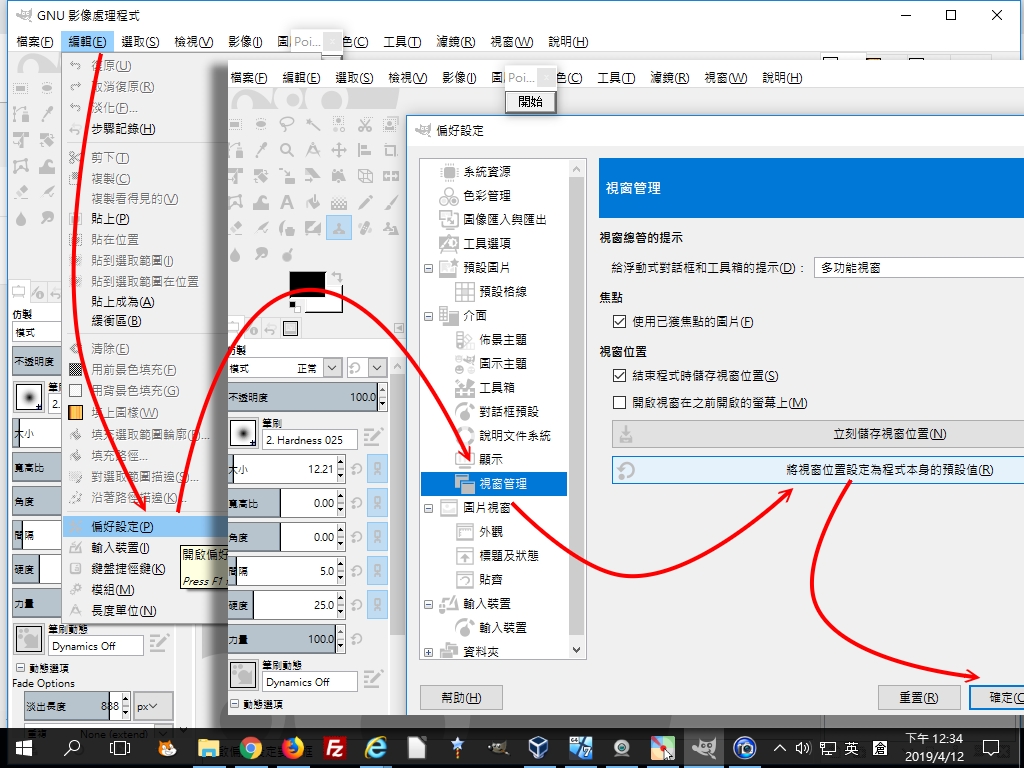Viewport: 1024px width, 768px height.
Task: Open the px unit dropdown
Action: pos(154,707)
